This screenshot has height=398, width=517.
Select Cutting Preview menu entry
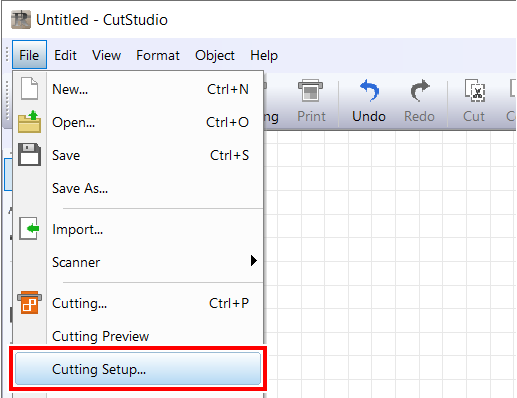click(138, 336)
